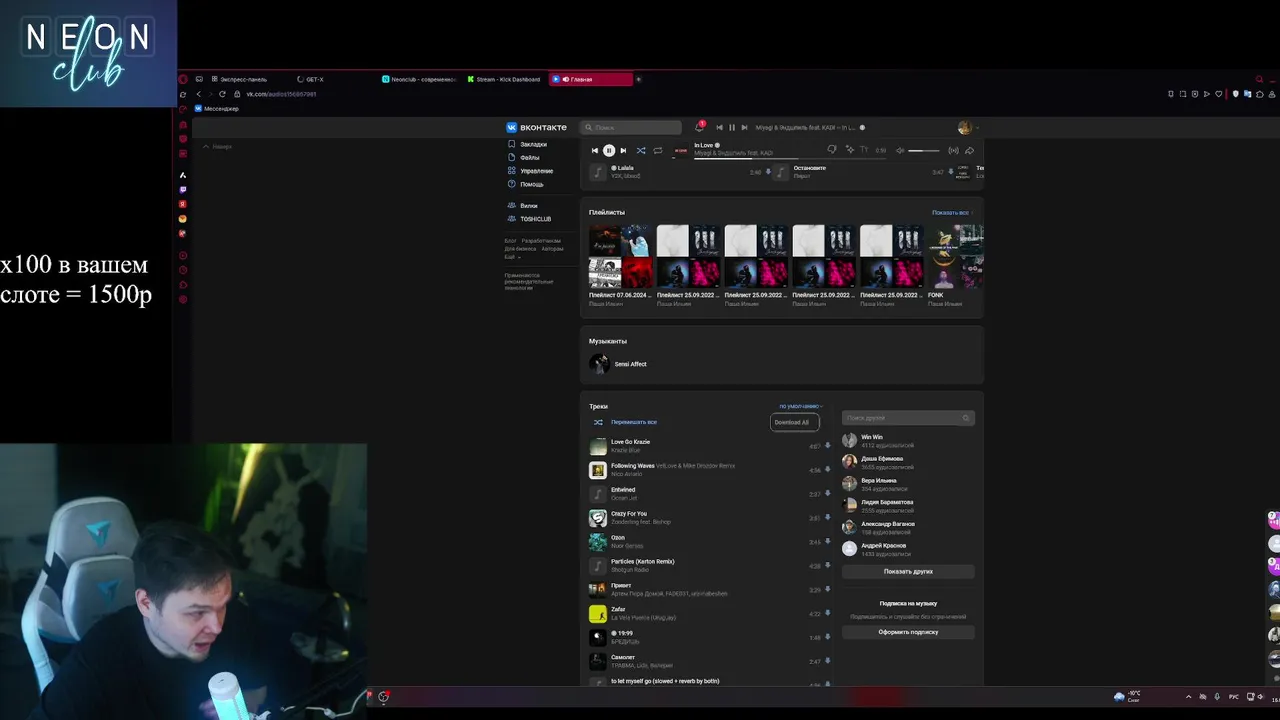Download the Following Waves track
Viewport: 1280px width, 720px height.
point(828,470)
